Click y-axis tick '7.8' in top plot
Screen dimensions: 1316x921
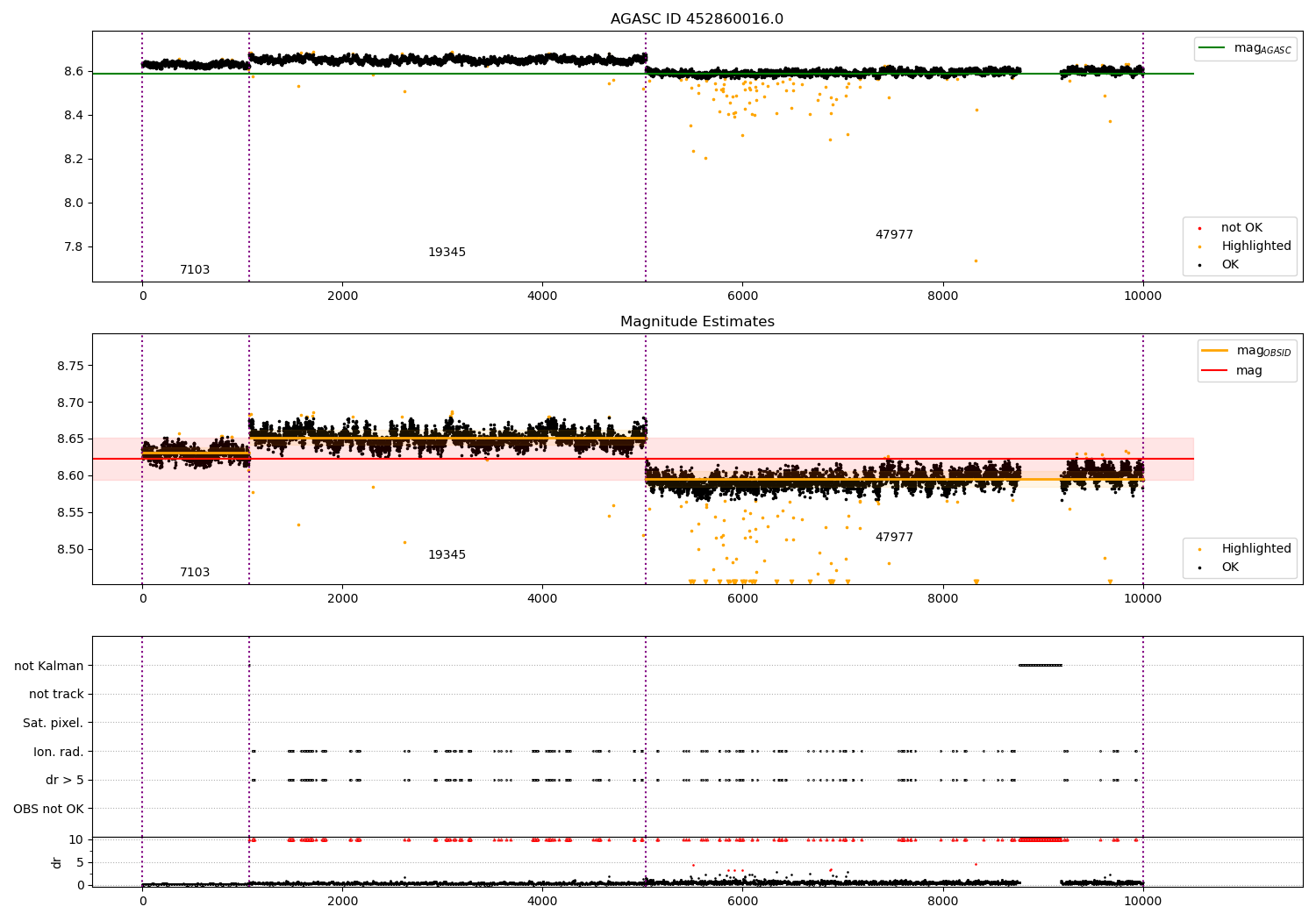pos(74,247)
